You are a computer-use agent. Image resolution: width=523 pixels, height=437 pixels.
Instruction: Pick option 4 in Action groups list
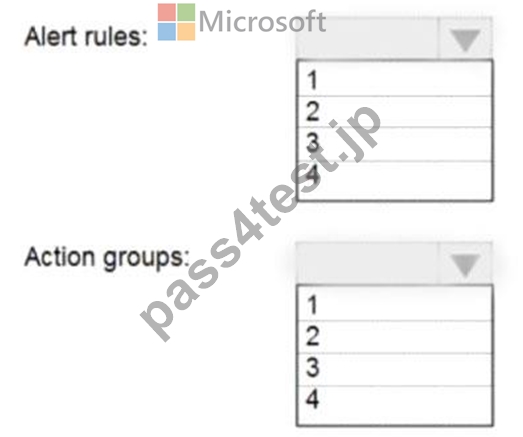pyautogui.click(x=395, y=405)
